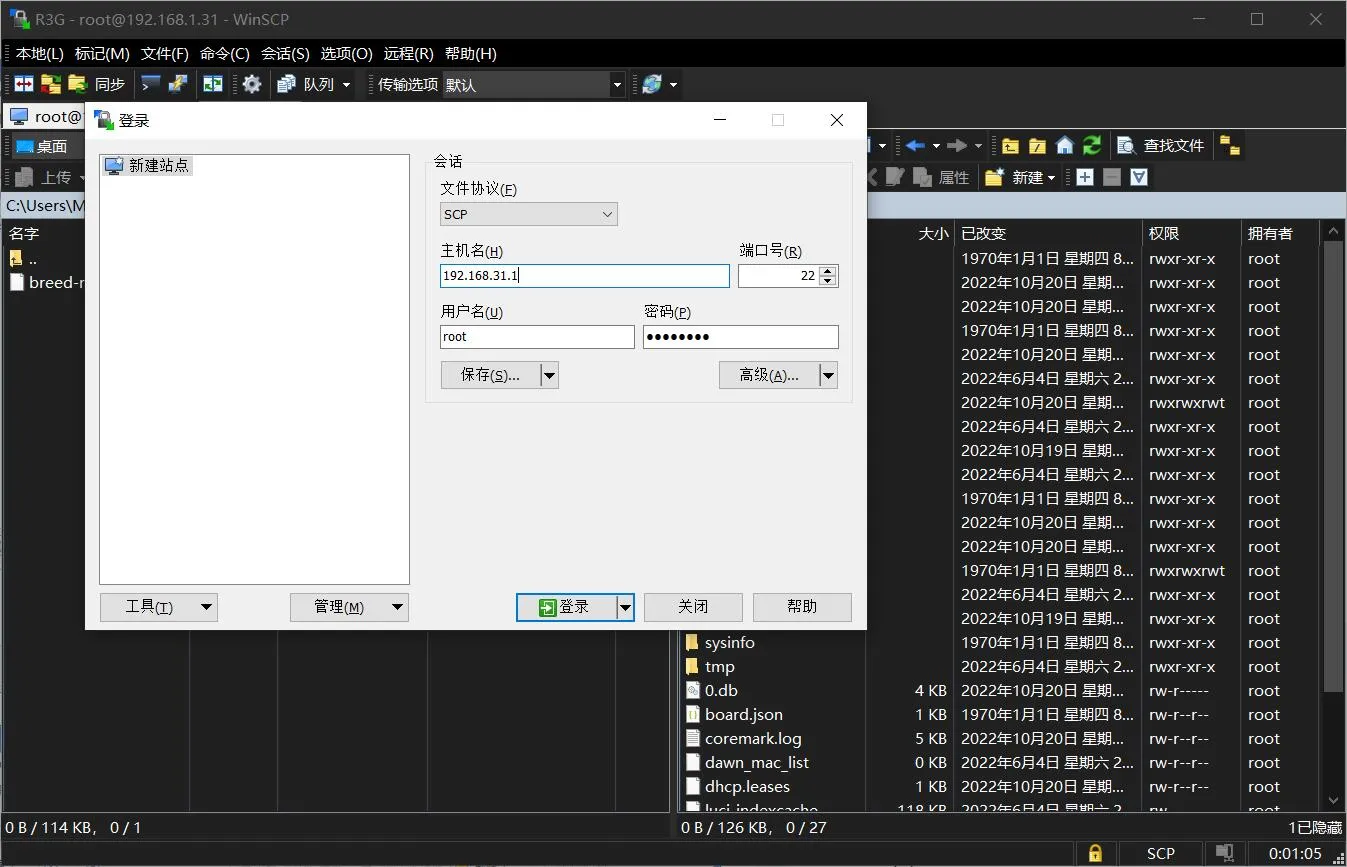Viewport: 1347px width, 867px height.
Task: Click the settings gear toolbar icon
Action: pos(251,84)
